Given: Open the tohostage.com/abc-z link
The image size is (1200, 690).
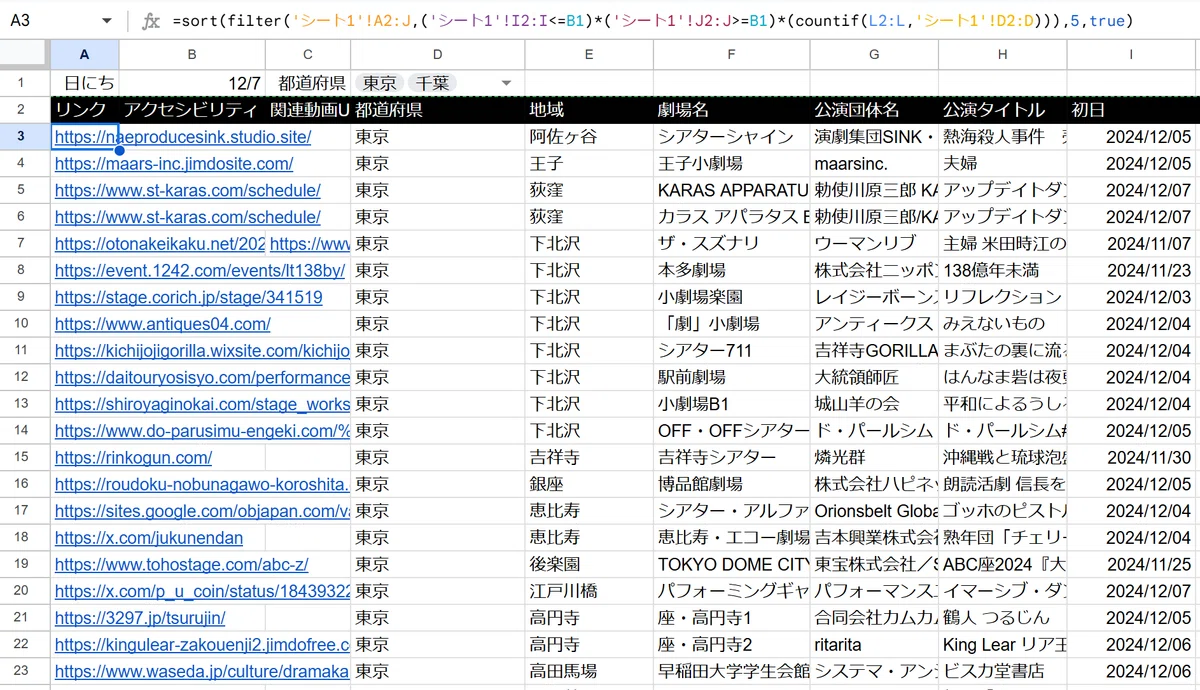Looking at the screenshot, I should point(181,564).
